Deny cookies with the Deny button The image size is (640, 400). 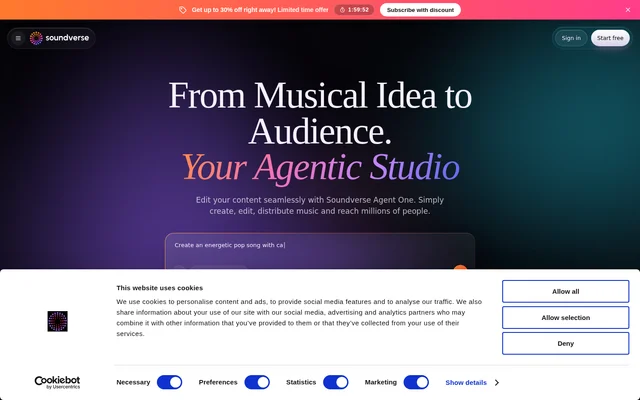coord(565,343)
